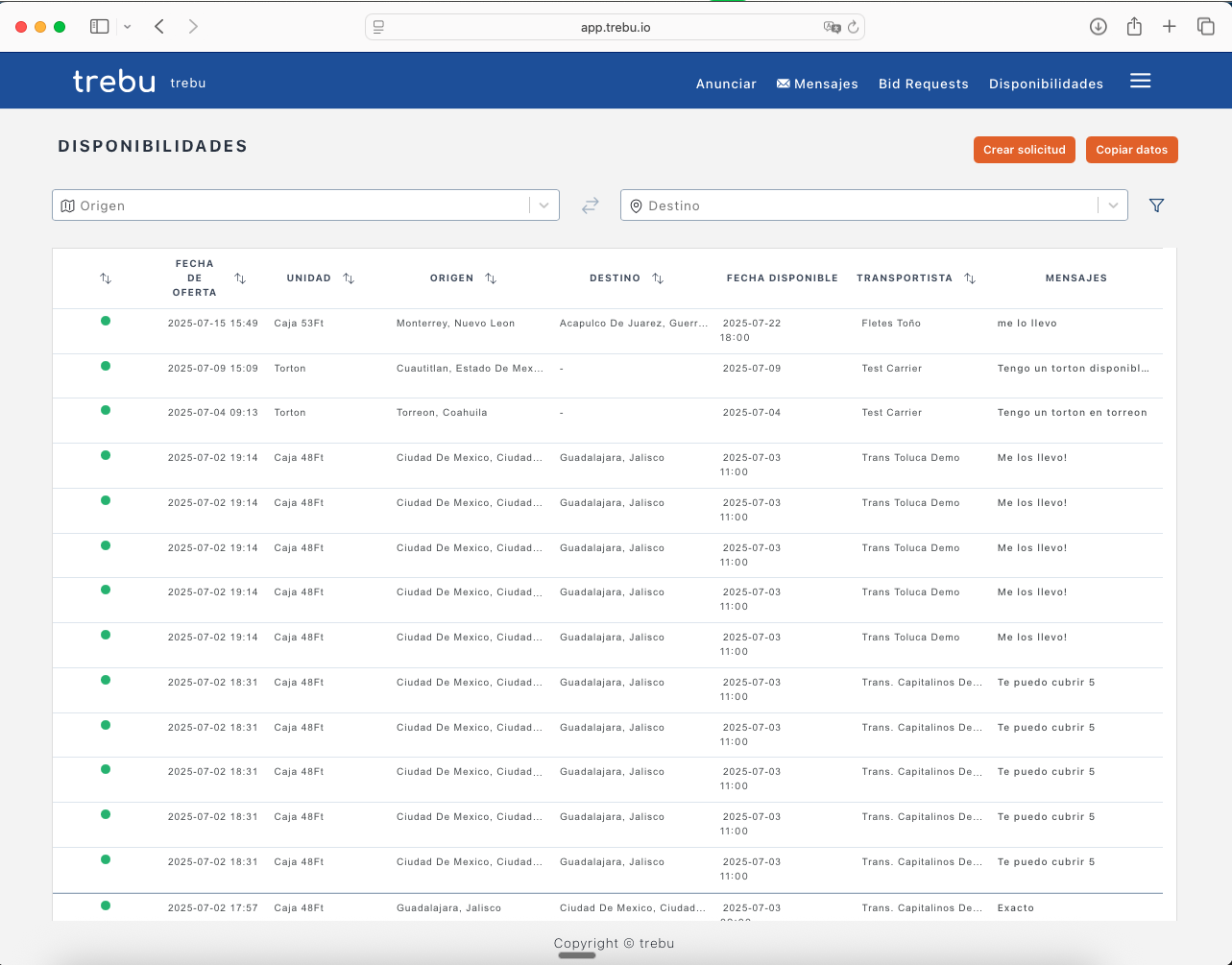This screenshot has height=965, width=1232.
Task: Select 'Guadalajara, Jalisco' origin in last row
Action: [448, 908]
